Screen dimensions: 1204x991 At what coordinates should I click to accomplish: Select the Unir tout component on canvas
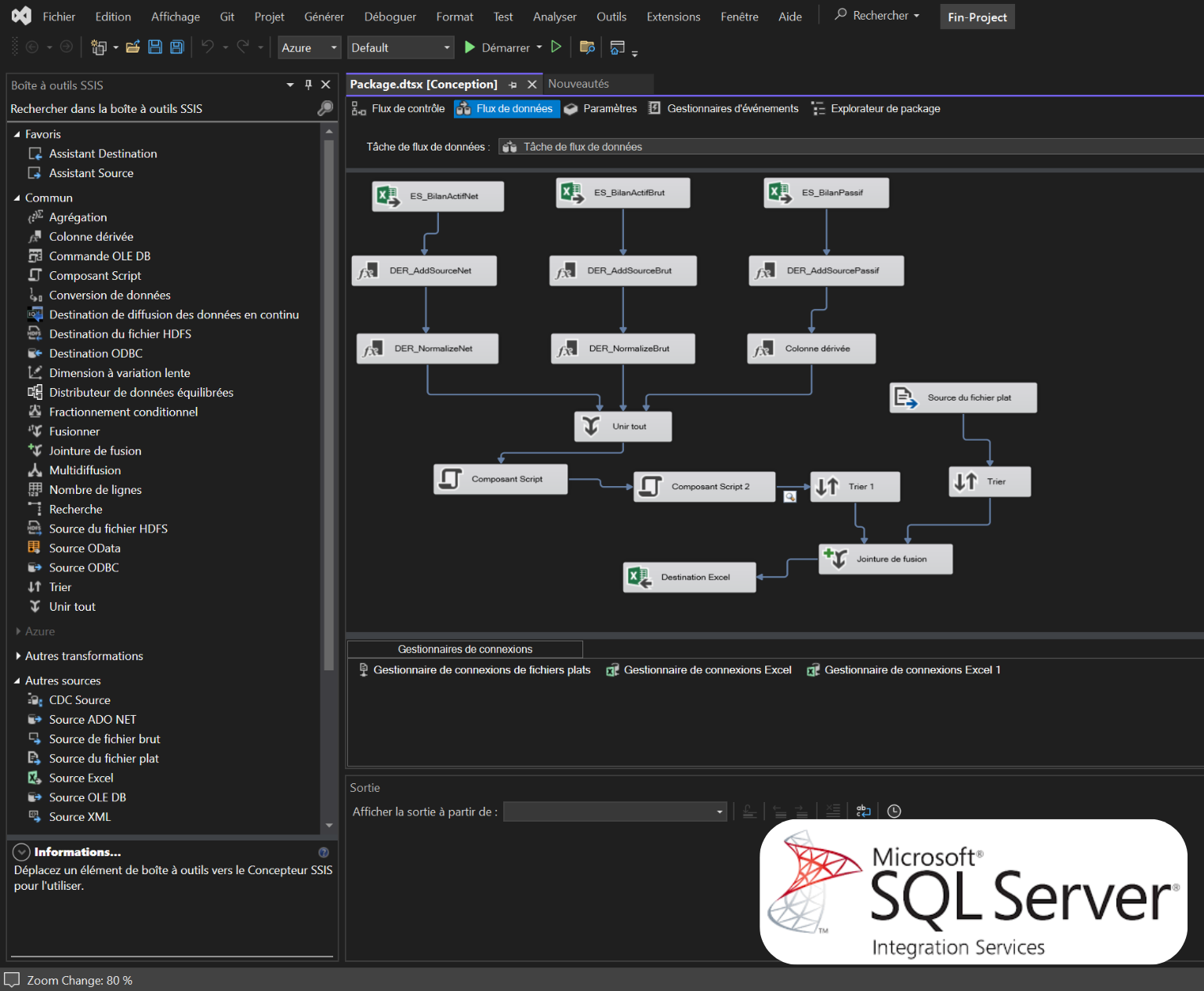(623, 427)
